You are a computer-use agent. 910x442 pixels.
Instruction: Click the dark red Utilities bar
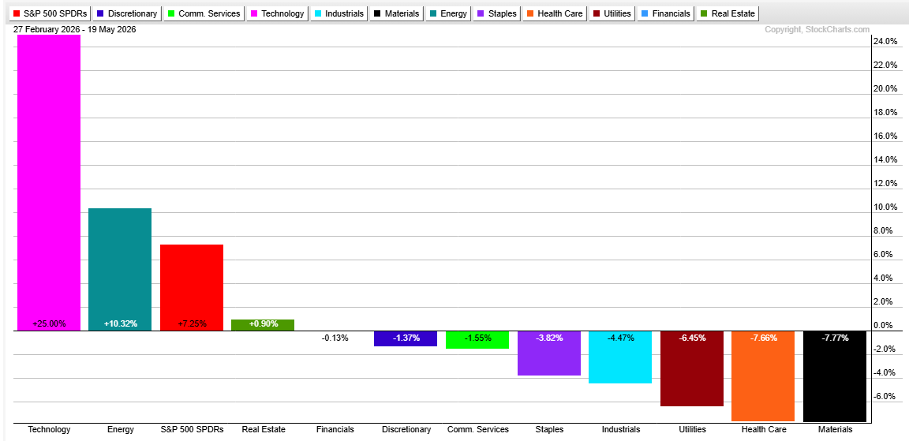coord(692,369)
